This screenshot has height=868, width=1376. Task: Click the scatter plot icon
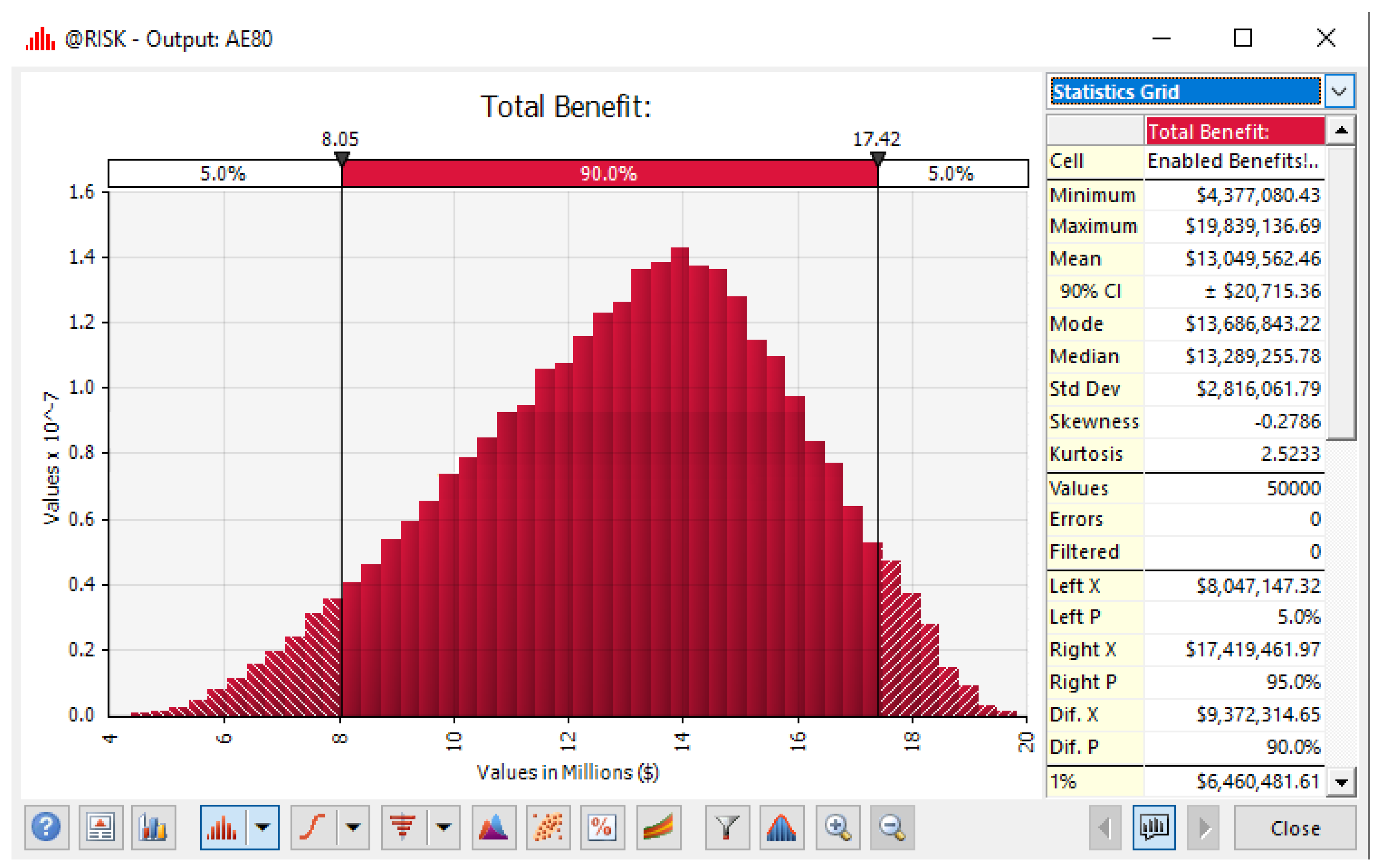[x=548, y=827]
